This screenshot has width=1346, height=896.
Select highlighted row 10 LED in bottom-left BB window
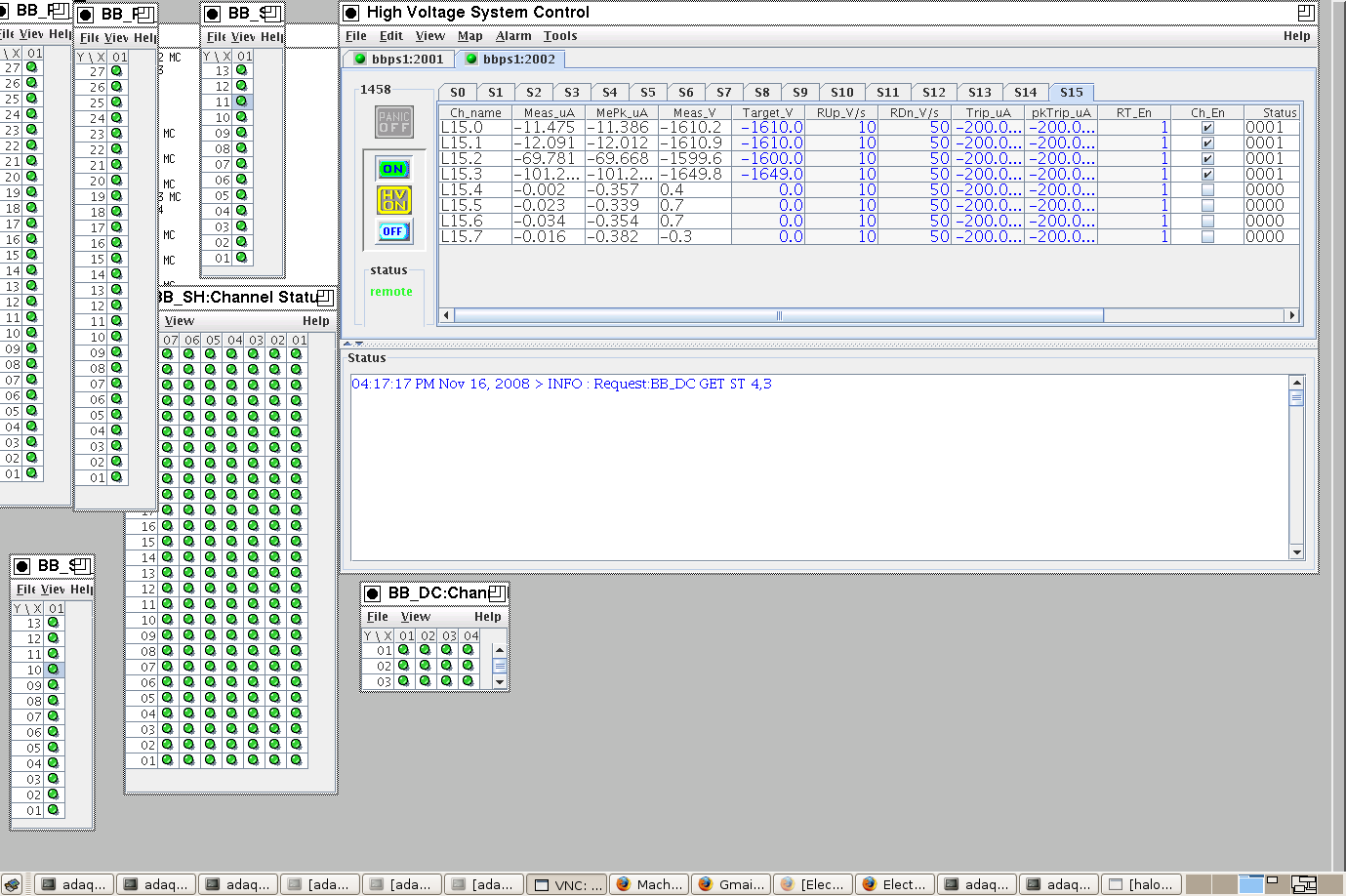[x=53, y=670]
